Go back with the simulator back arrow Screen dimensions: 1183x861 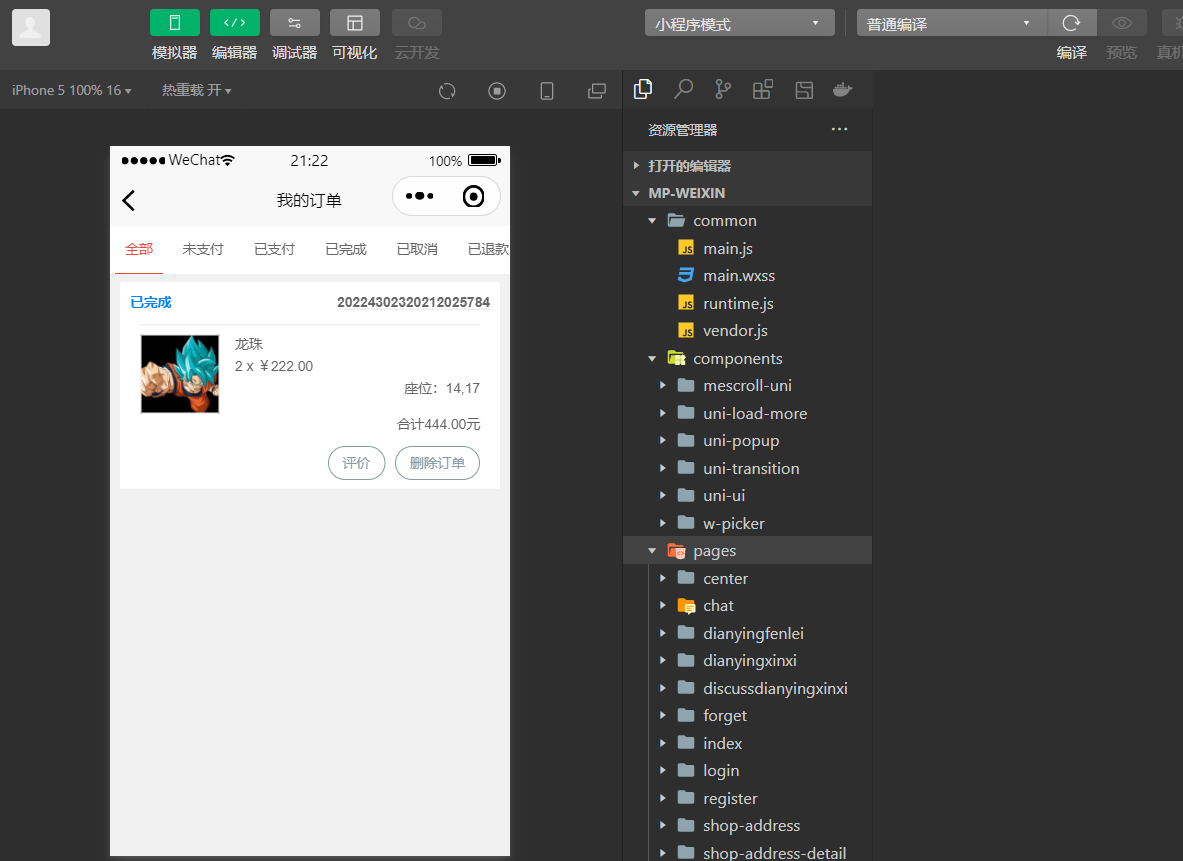(128, 201)
